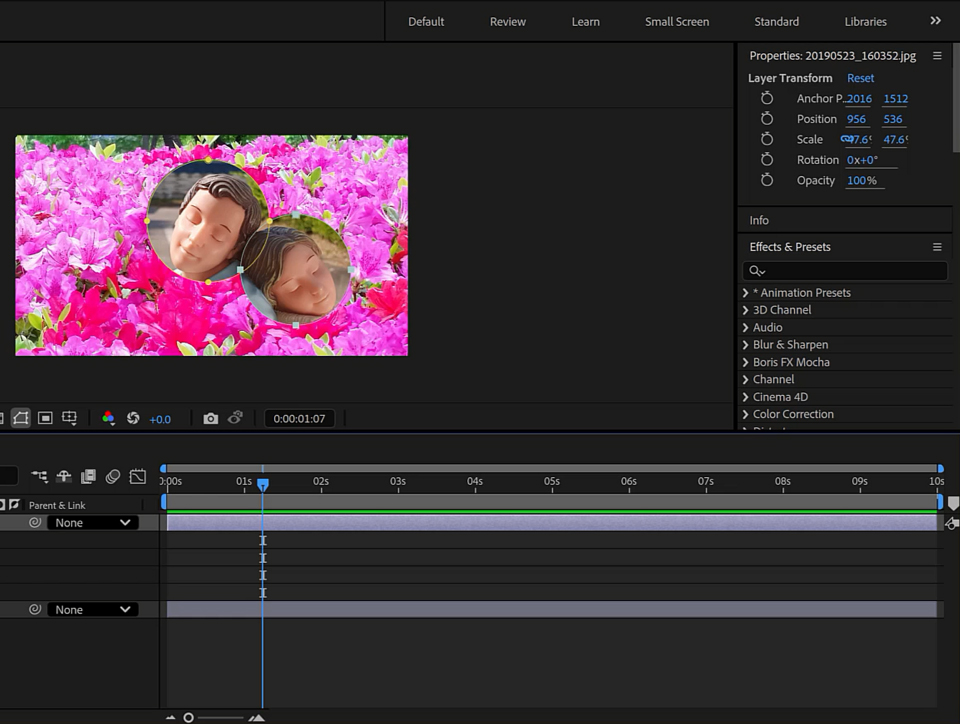
Task: Click the current time display 0:00:01:07
Action: pos(299,419)
